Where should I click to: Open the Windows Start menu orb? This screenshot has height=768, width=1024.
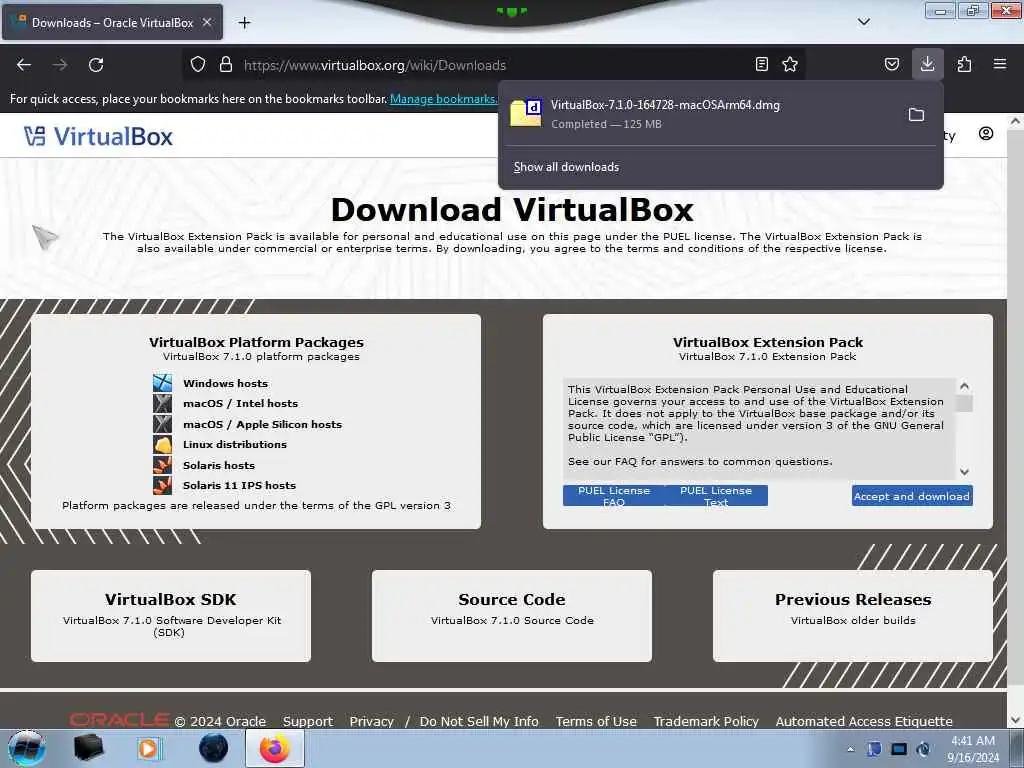pyautogui.click(x=27, y=748)
